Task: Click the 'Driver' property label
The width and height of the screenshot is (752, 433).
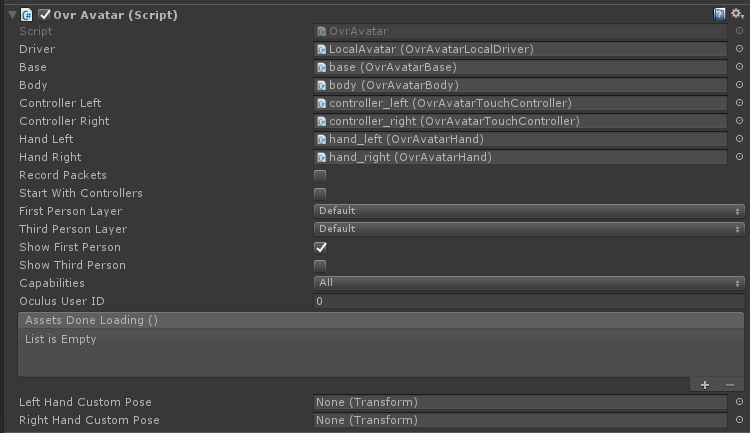Action: click(37, 49)
